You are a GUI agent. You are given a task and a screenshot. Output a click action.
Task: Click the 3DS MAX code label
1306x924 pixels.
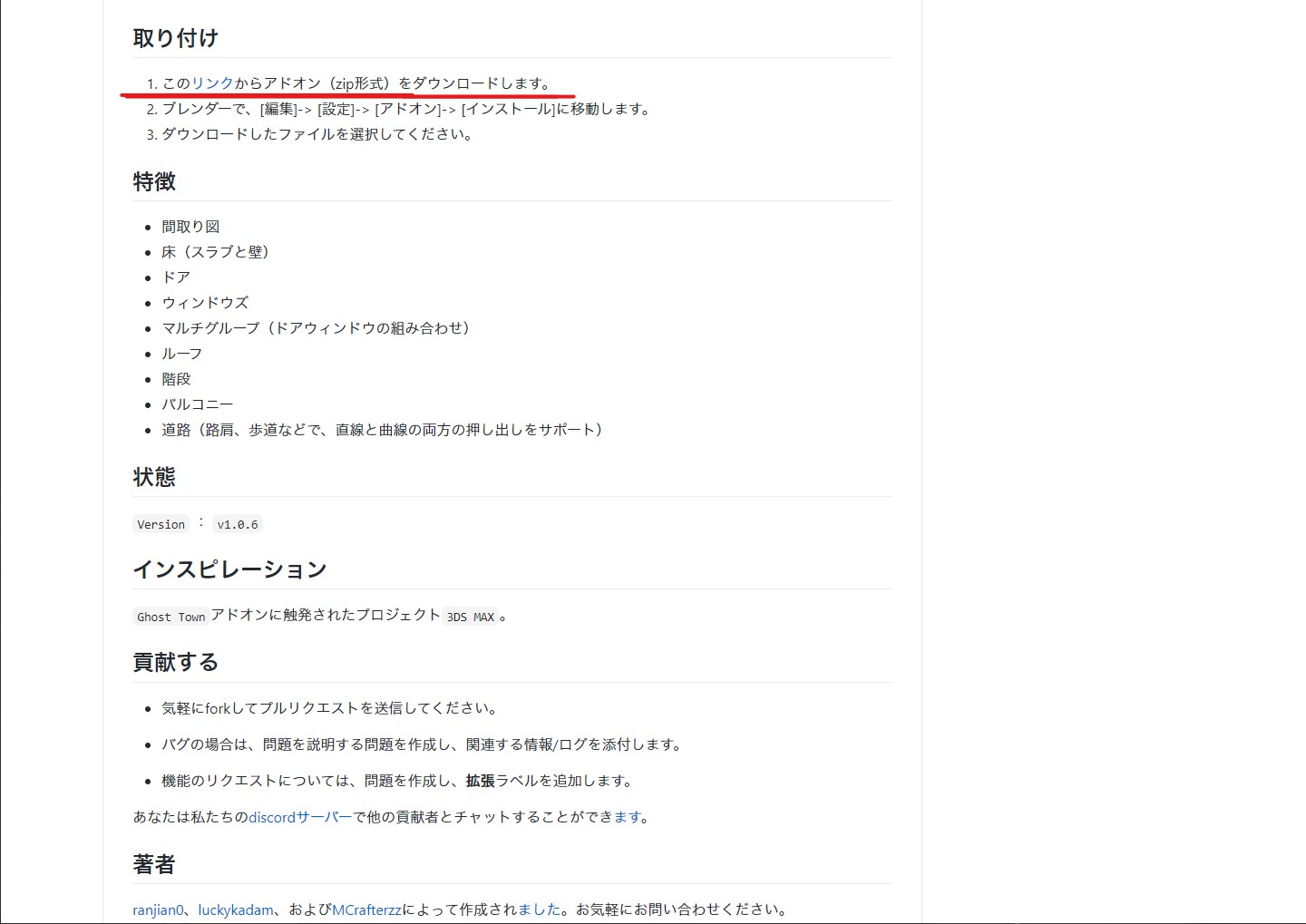click(x=471, y=617)
